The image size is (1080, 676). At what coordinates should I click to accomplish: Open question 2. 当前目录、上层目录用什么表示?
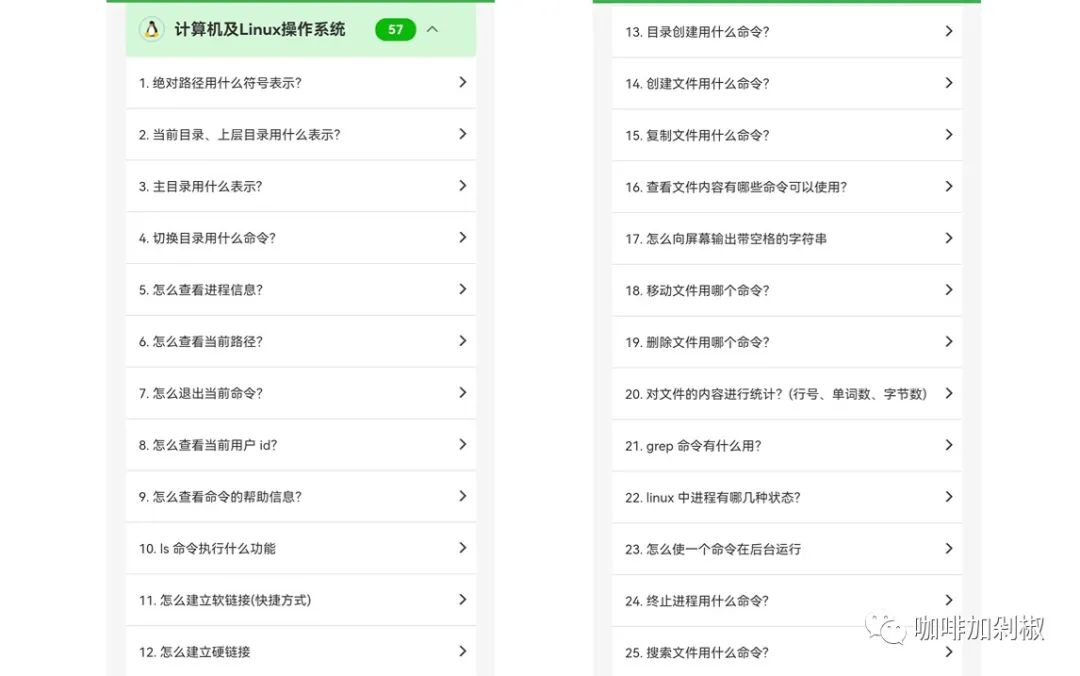point(301,134)
